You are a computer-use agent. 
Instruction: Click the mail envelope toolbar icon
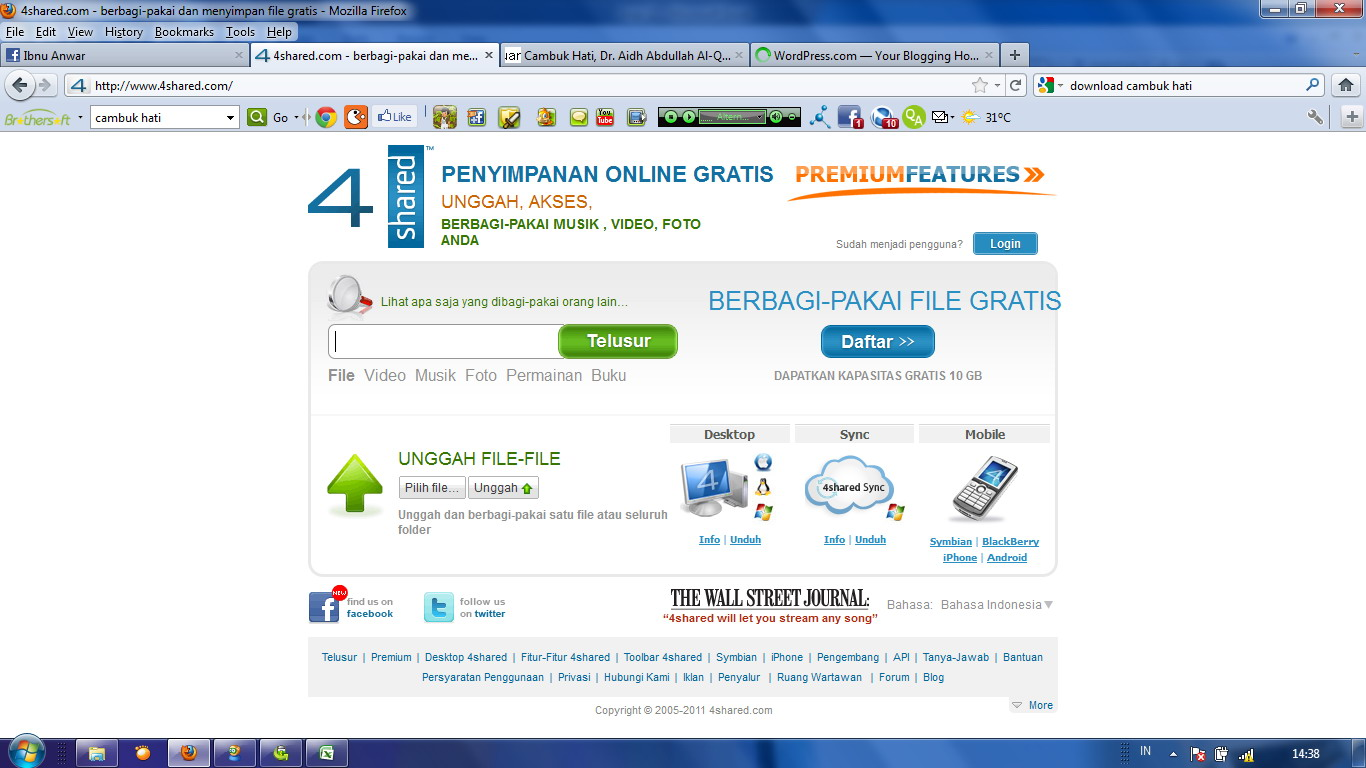point(940,117)
